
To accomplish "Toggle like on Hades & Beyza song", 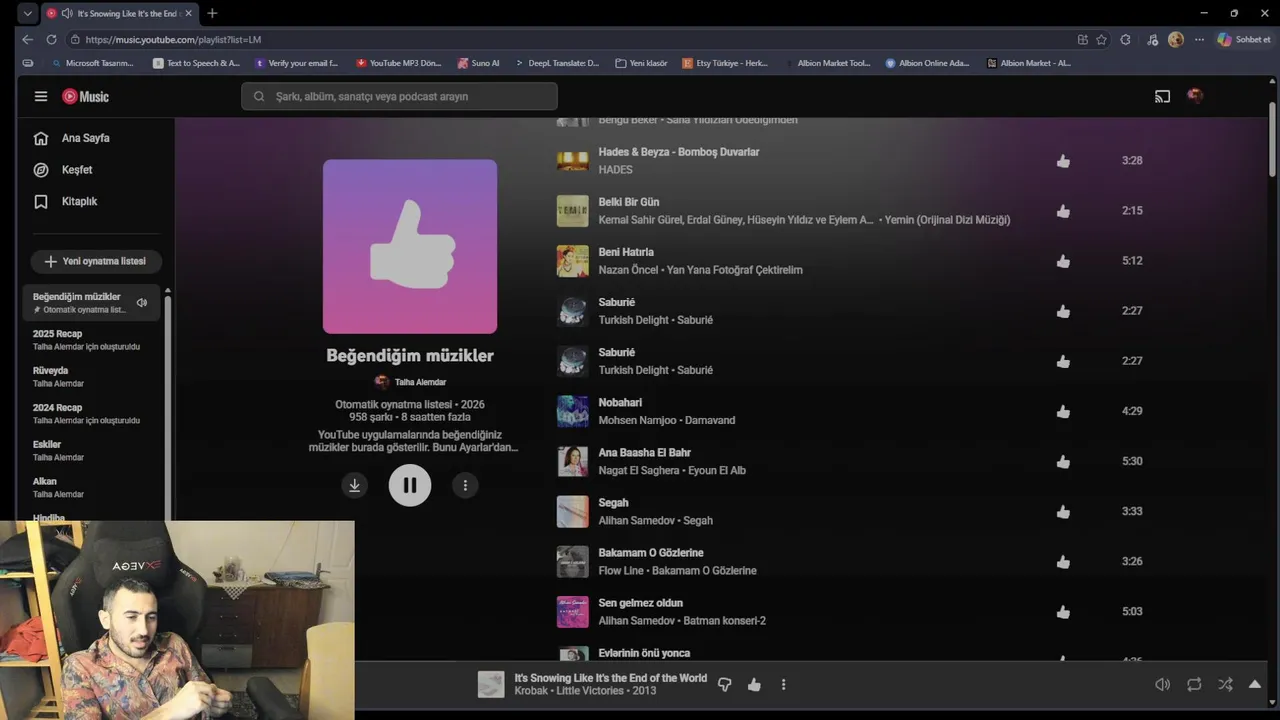I will pos(1063,161).
